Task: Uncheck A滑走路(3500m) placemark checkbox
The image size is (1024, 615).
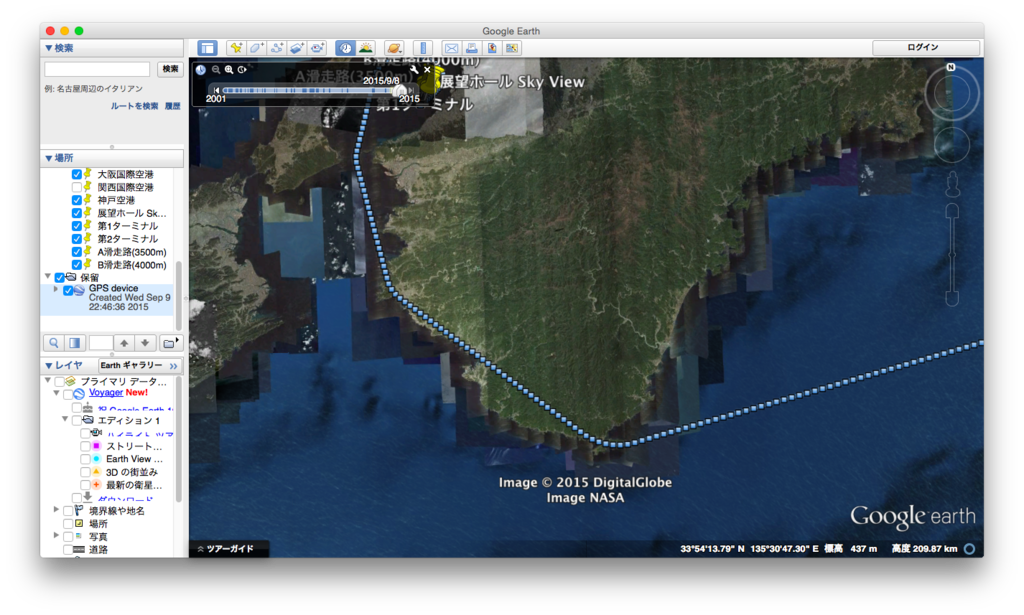Action: point(76,252)
